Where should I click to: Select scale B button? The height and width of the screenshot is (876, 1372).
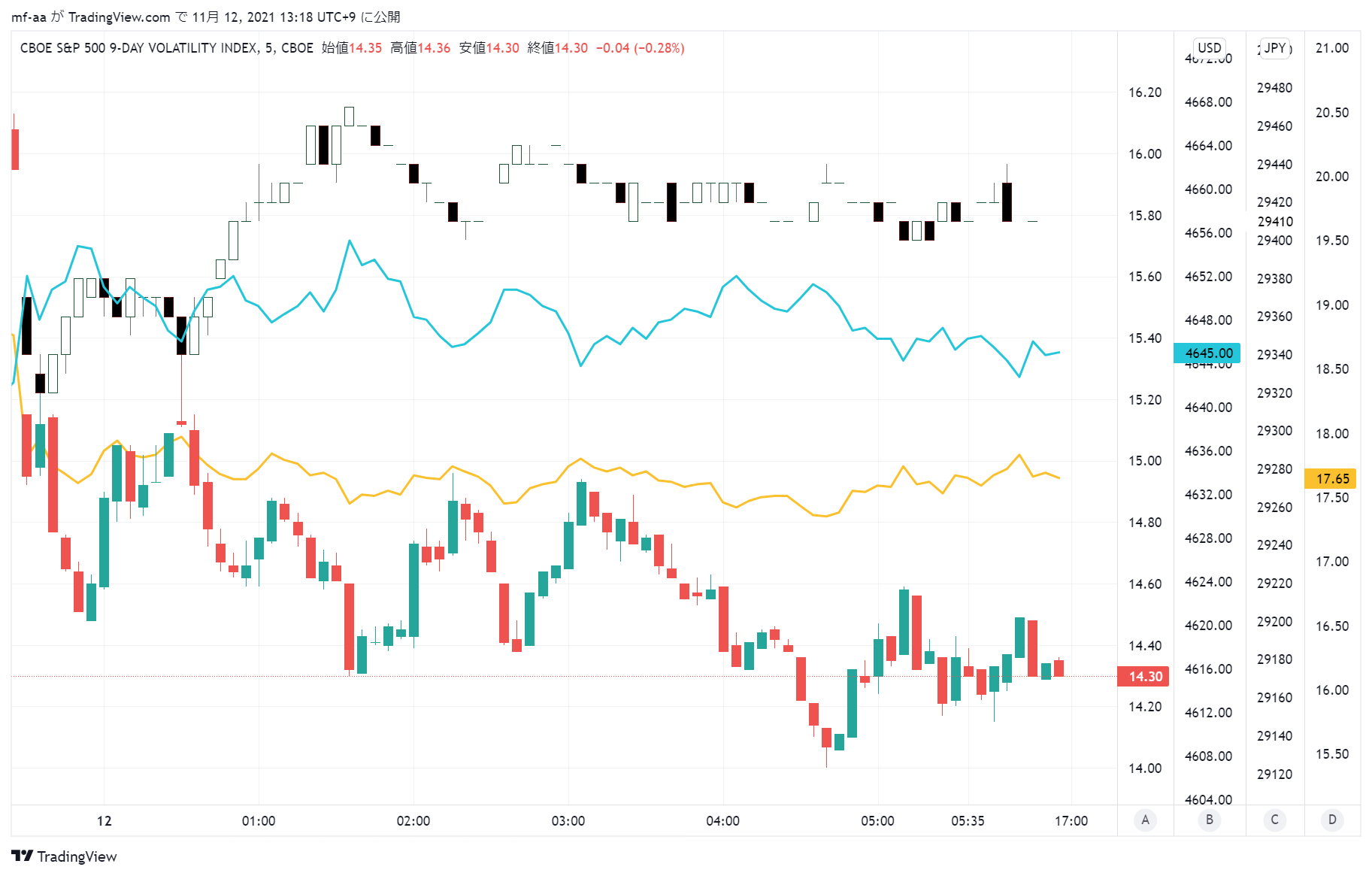point(1210,820)
